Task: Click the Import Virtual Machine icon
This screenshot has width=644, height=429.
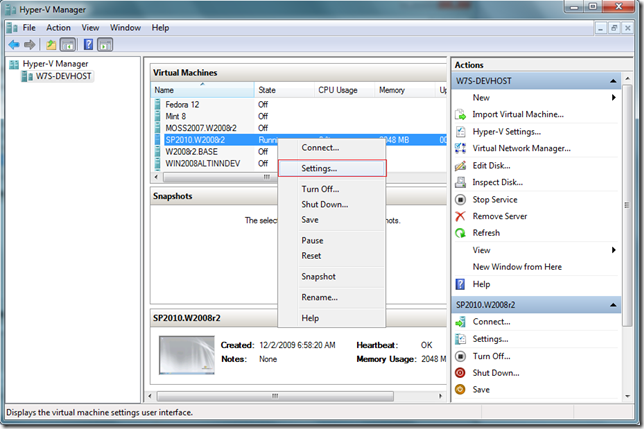Action: pos(460,115)
